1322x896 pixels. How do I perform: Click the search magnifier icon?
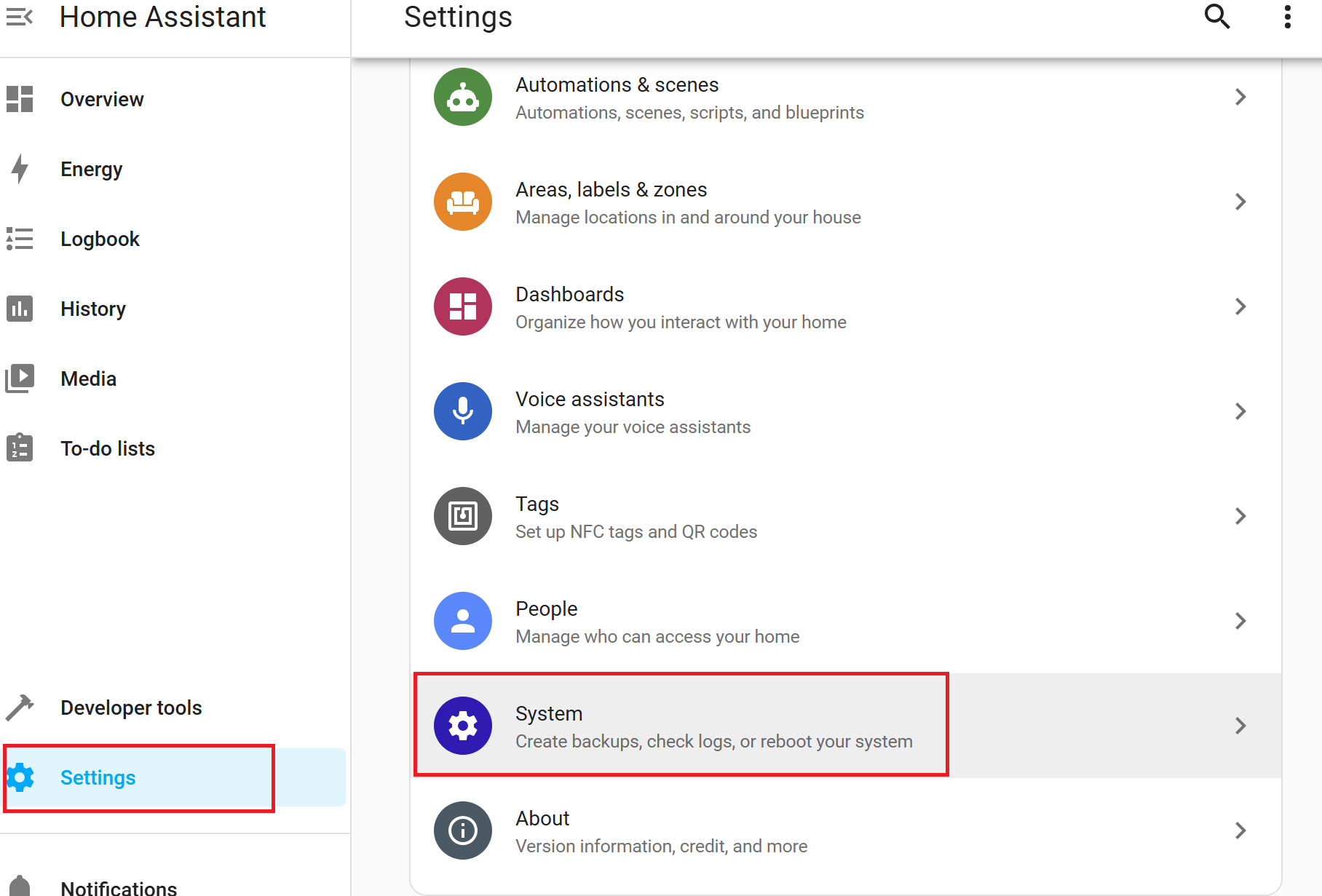point(1216,17)
